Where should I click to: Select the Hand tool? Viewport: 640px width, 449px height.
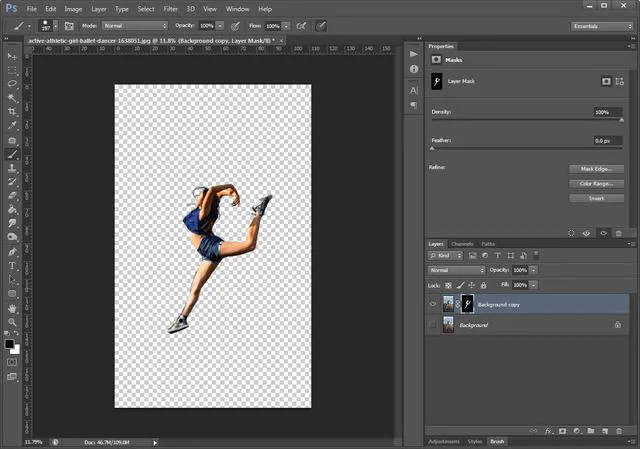[x=12, y=308]
